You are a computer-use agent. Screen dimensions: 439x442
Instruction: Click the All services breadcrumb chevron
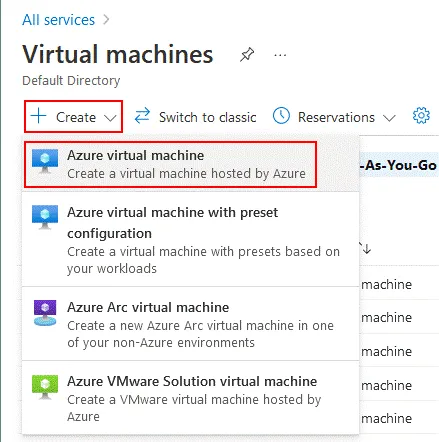(x=106, y=20)
